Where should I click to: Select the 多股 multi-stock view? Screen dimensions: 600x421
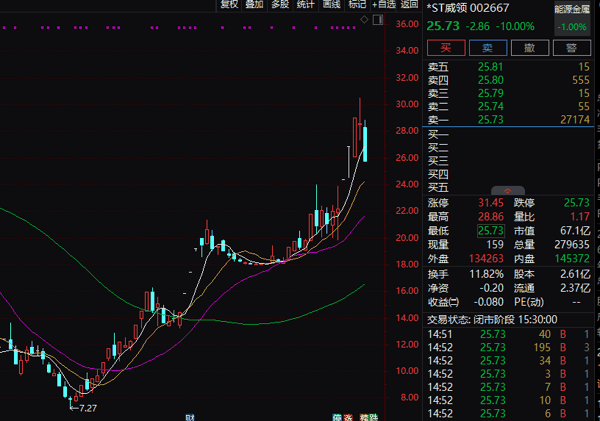(x=280, y=4)
